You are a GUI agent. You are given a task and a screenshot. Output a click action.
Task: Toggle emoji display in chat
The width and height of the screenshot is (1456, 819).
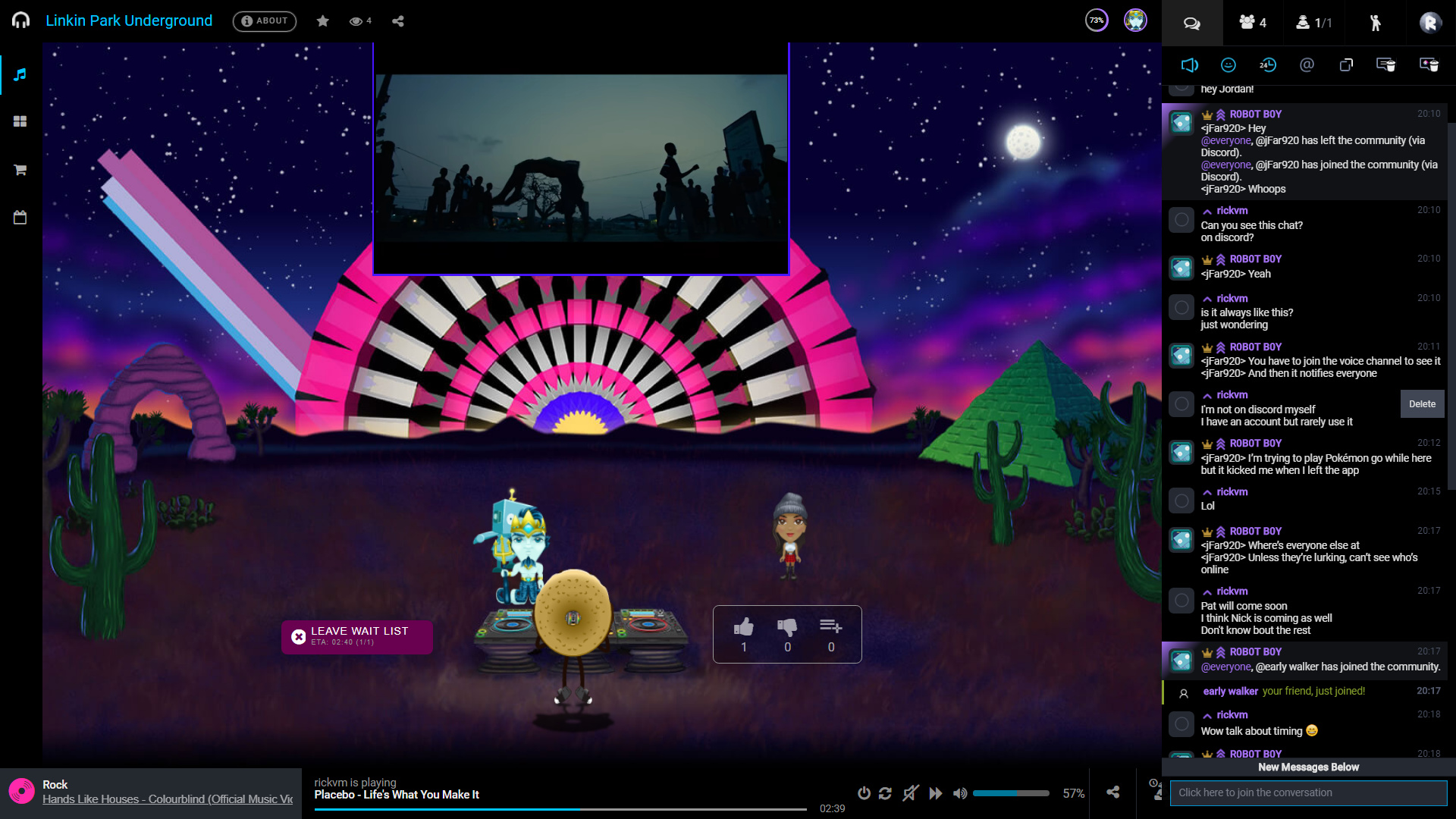1228,65
